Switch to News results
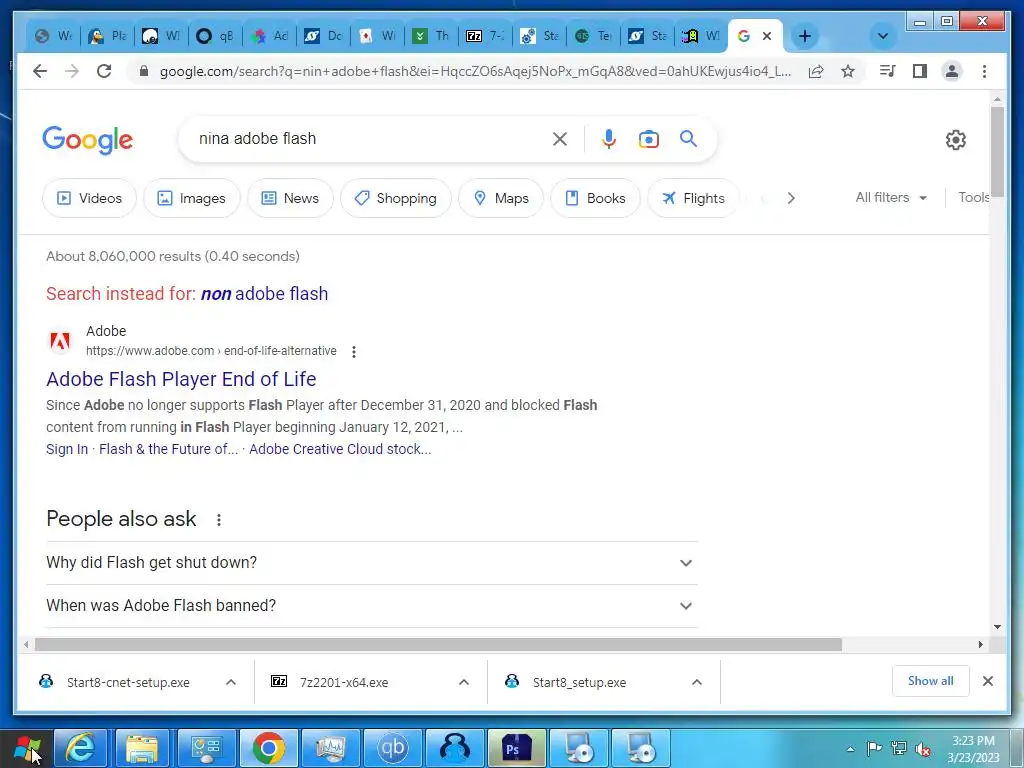This screenshot has height=768, width=1024. (291, 198)
